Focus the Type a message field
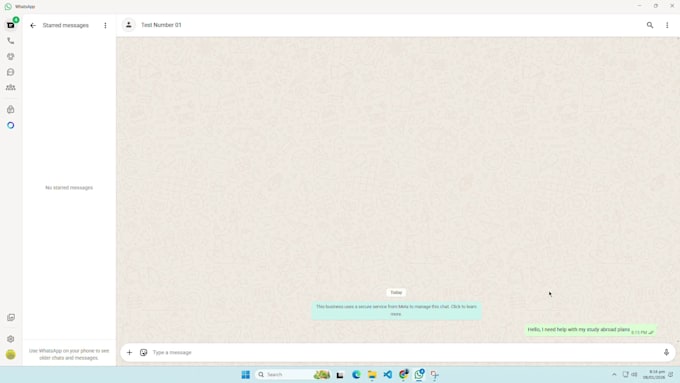 click(x=403, y=352)
